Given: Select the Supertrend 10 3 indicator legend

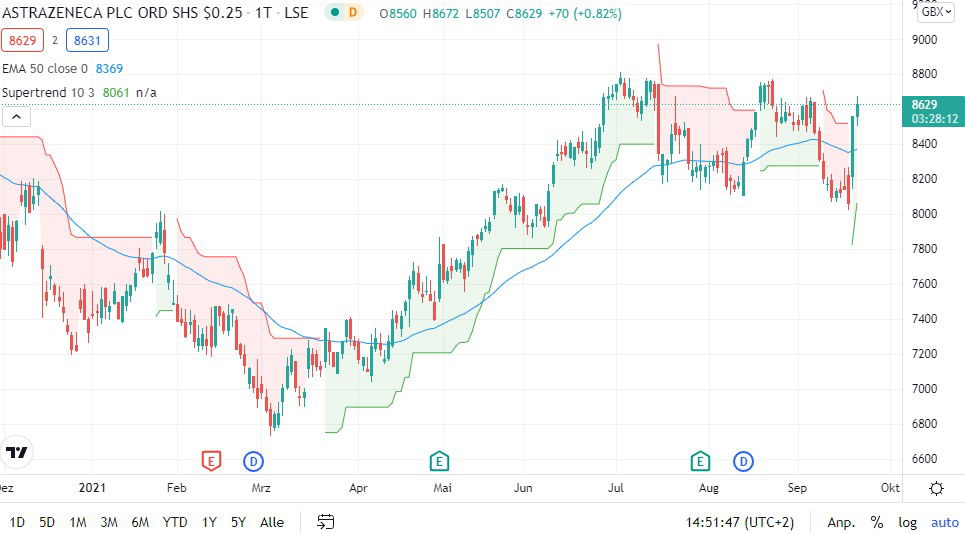Looking at the screenshot, I should pos(50,93).
